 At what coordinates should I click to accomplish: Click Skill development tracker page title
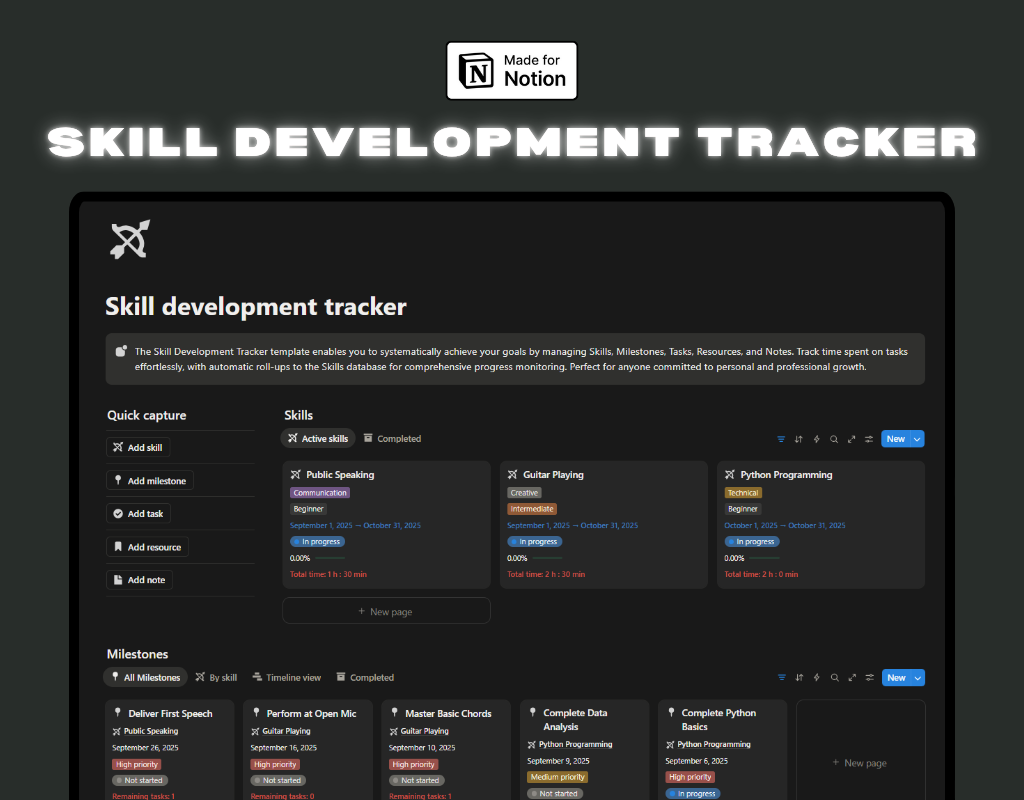(256, 306)
